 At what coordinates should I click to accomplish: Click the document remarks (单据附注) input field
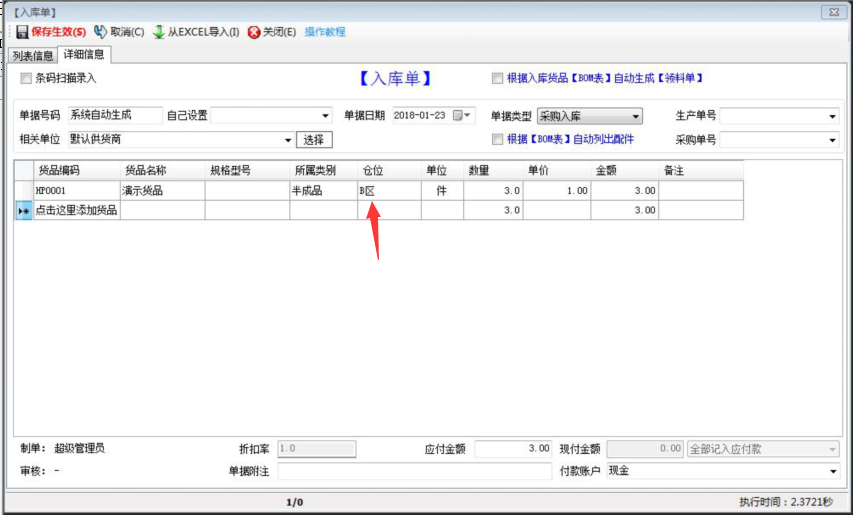[414, 471]
